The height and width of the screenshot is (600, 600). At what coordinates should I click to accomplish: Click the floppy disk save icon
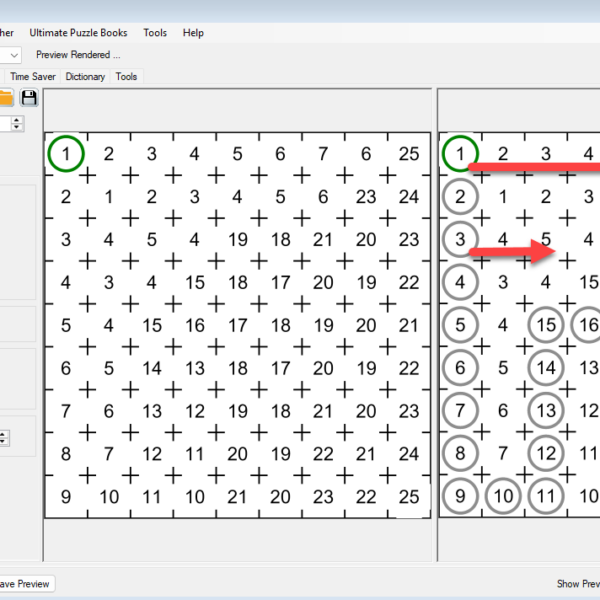29,98
